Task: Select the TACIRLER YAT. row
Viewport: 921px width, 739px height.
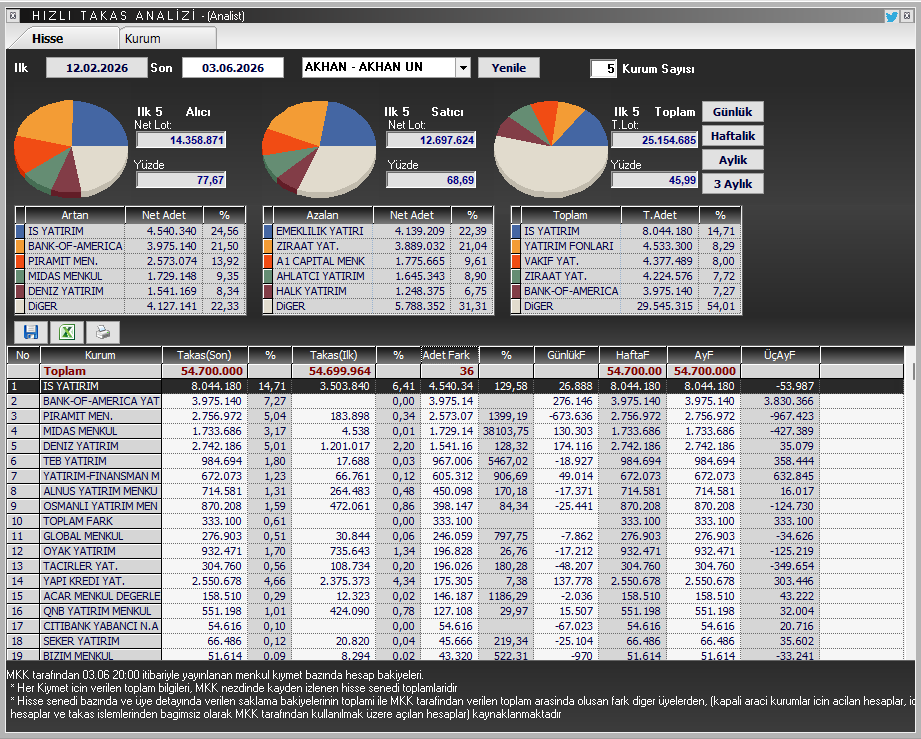Action: point(455,566)
